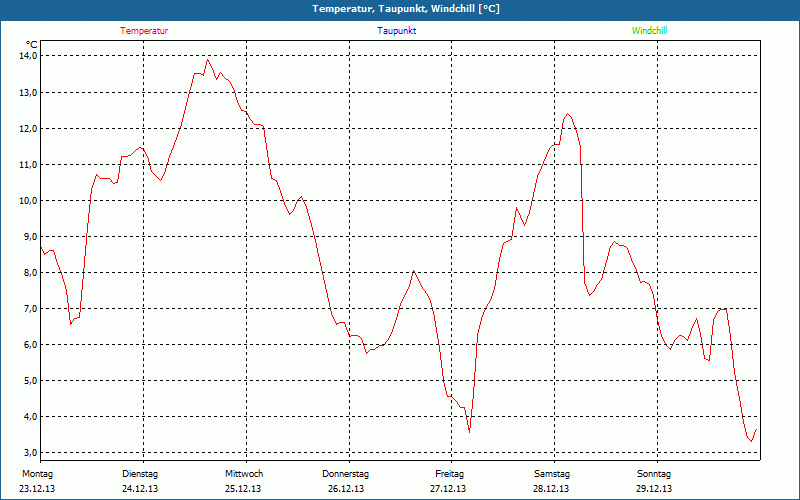Click the Sonntag day label
This screenshot has height=500, width=800.
(x=654, y=474)
